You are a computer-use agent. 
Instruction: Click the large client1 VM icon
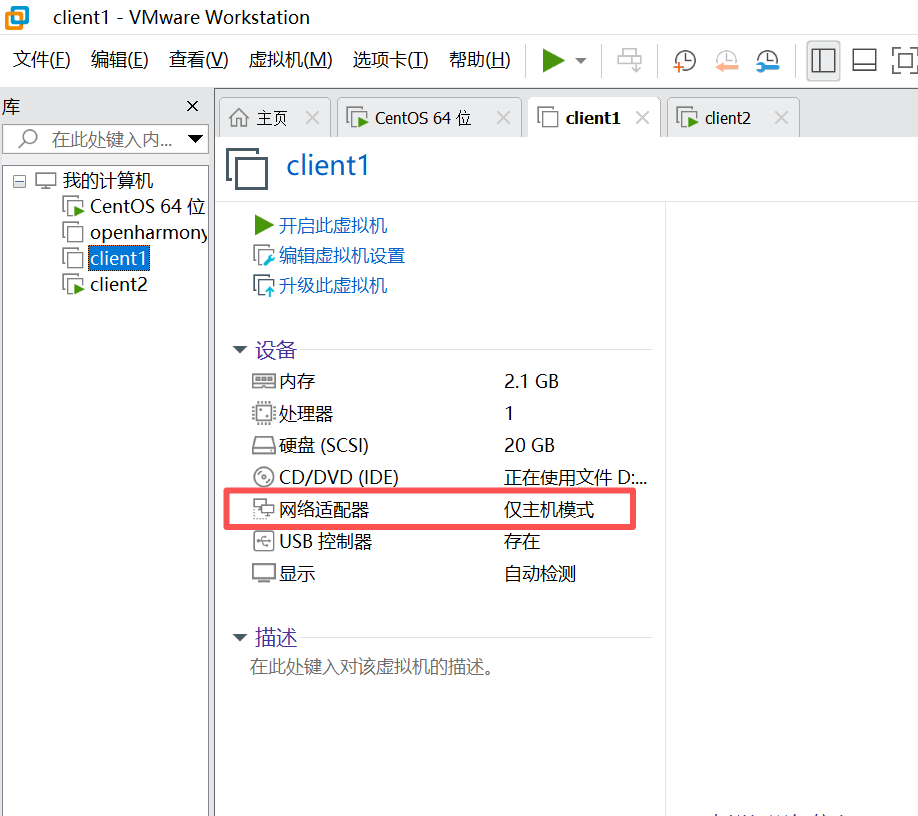247,169
